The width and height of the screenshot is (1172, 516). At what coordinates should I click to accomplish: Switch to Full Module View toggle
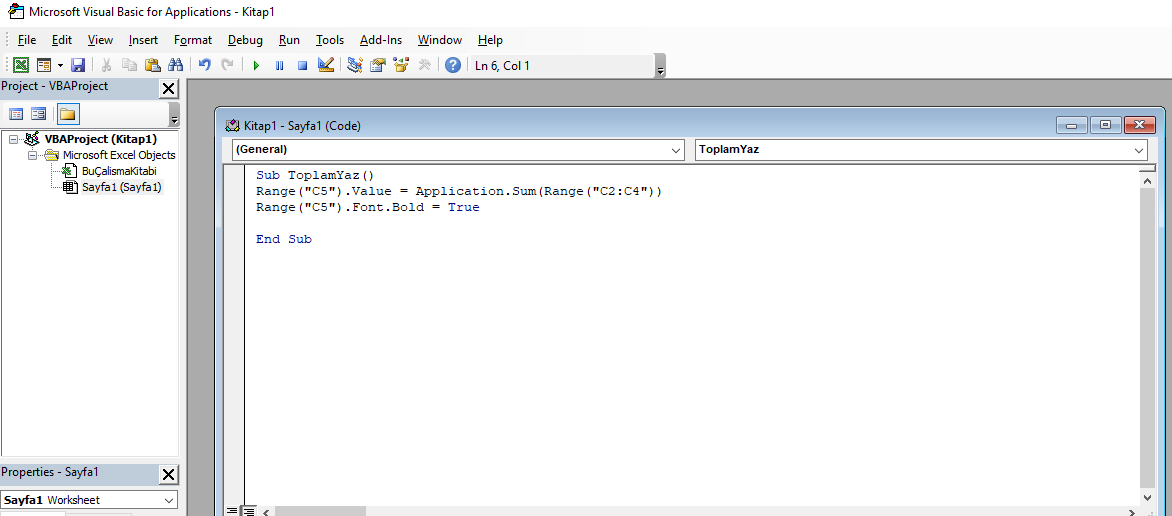[249, 511]
